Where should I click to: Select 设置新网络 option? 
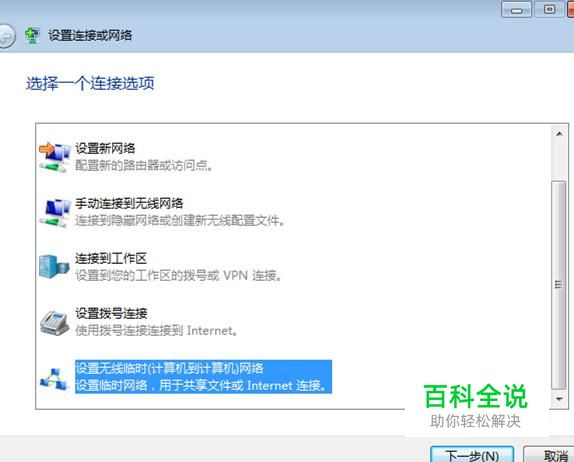pos(105,149)
